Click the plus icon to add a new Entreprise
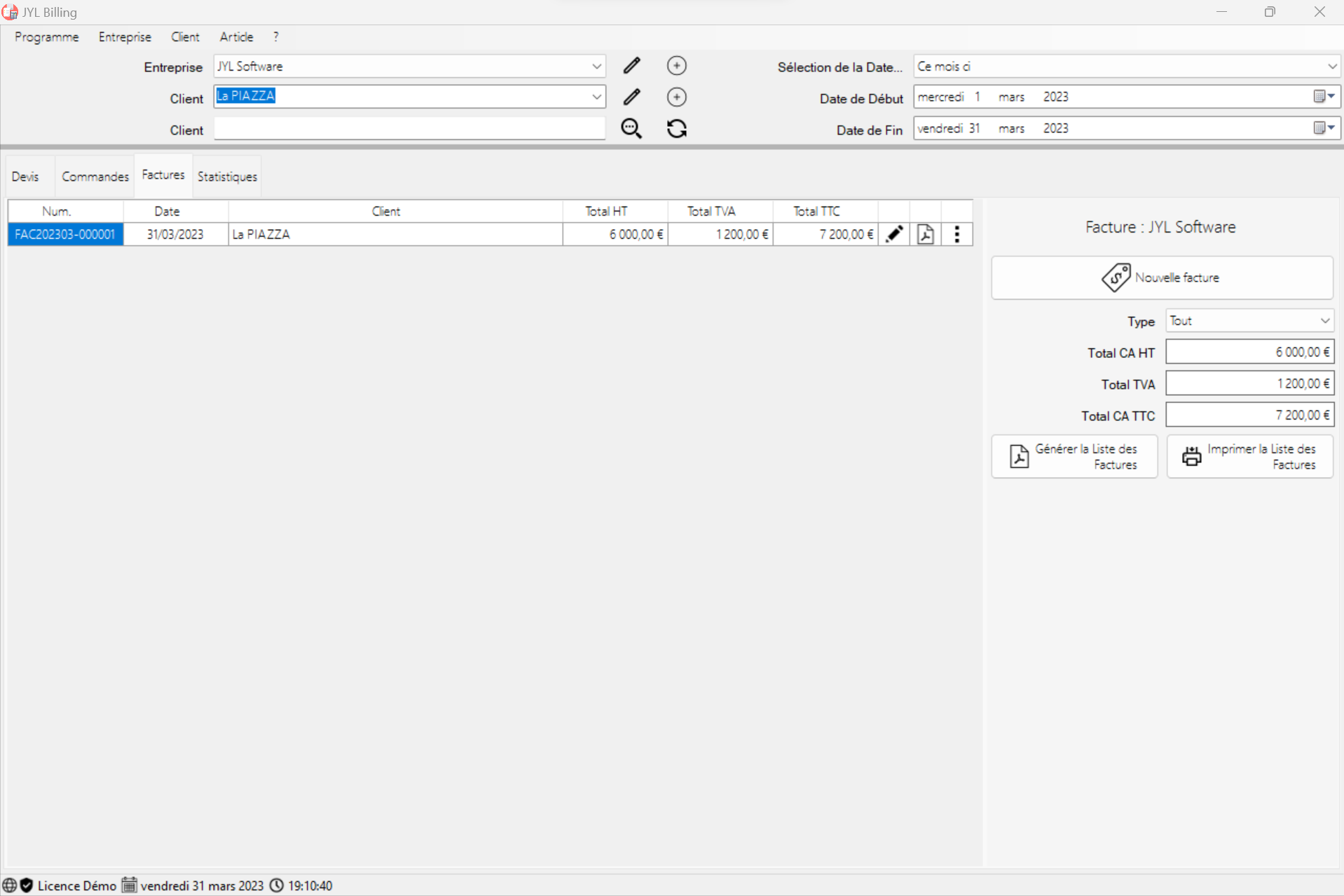Screen dimensions: 1344x896 tap(676, 66)
